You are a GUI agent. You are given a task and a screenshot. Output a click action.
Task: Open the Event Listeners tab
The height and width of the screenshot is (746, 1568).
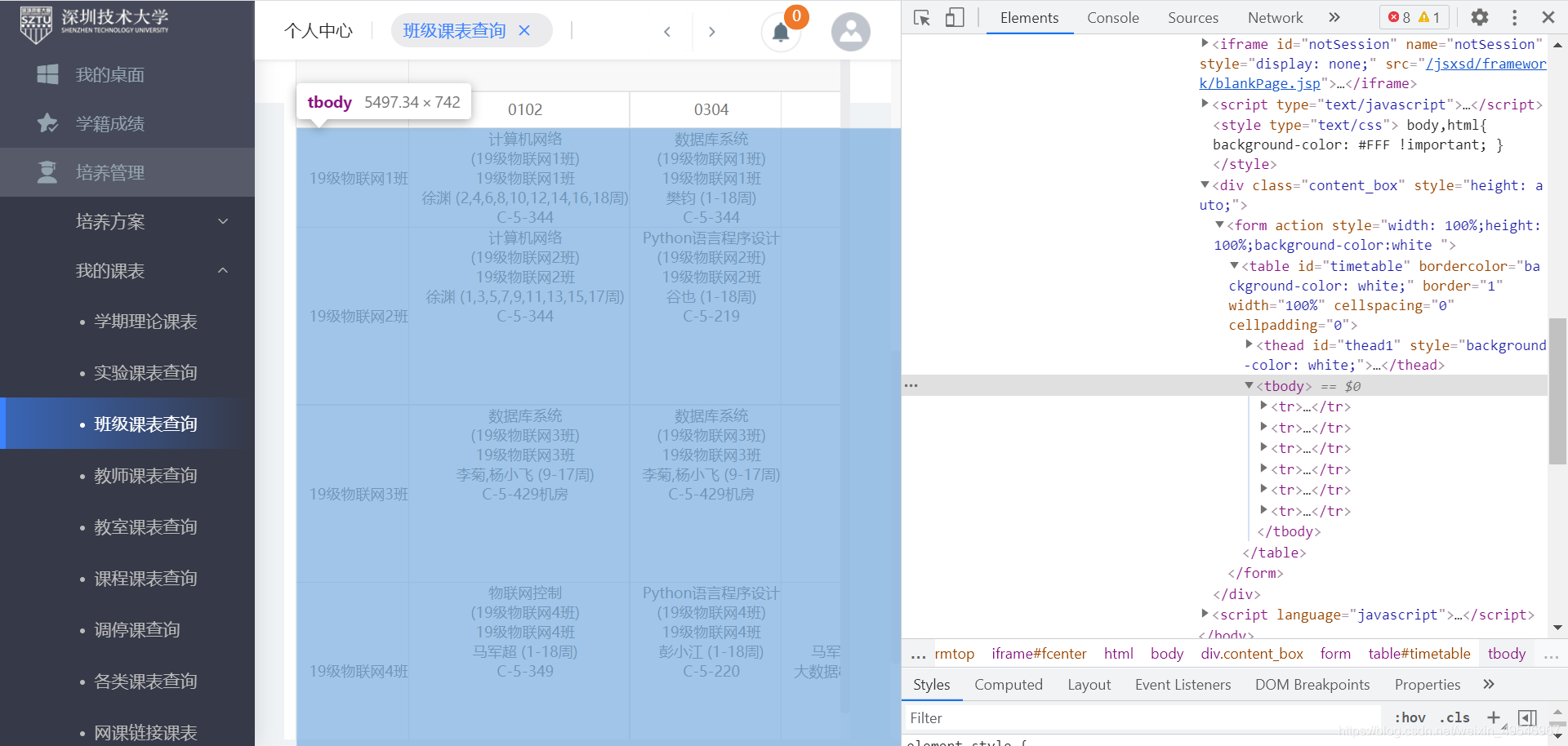click(x=1183, y=684)
